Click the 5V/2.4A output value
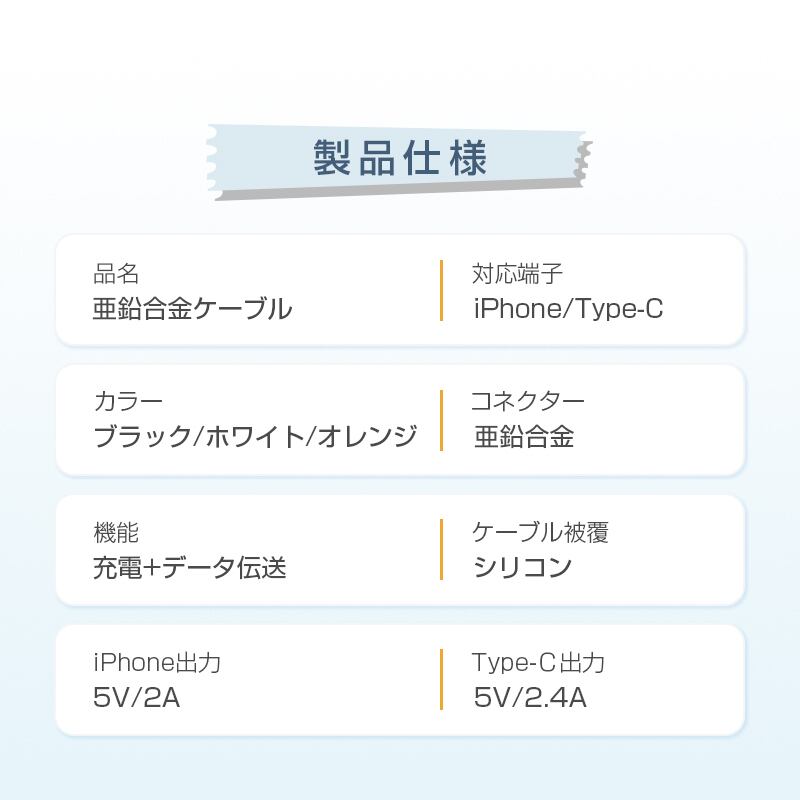Image resolution: width=800 pixels, height=800 pixels. pos(530,697)
